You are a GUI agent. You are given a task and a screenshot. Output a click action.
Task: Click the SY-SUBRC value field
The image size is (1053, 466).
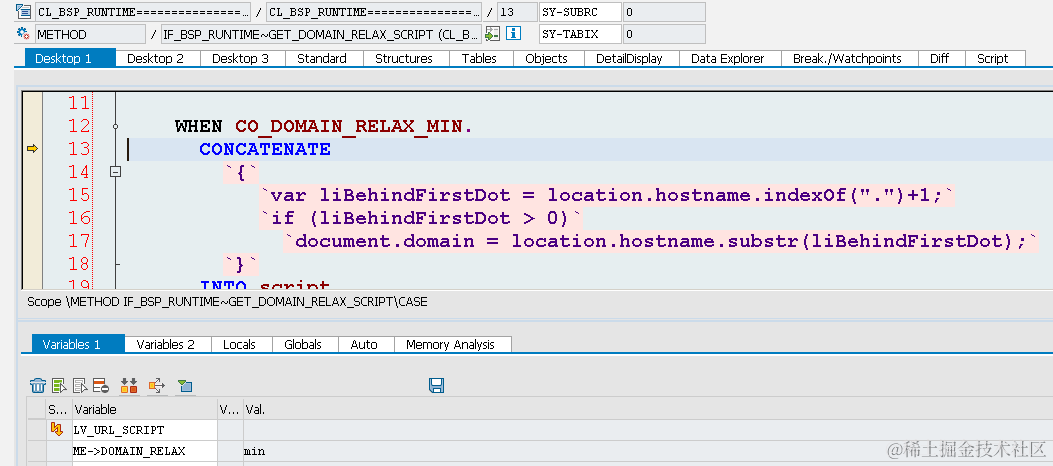(664, 11)
